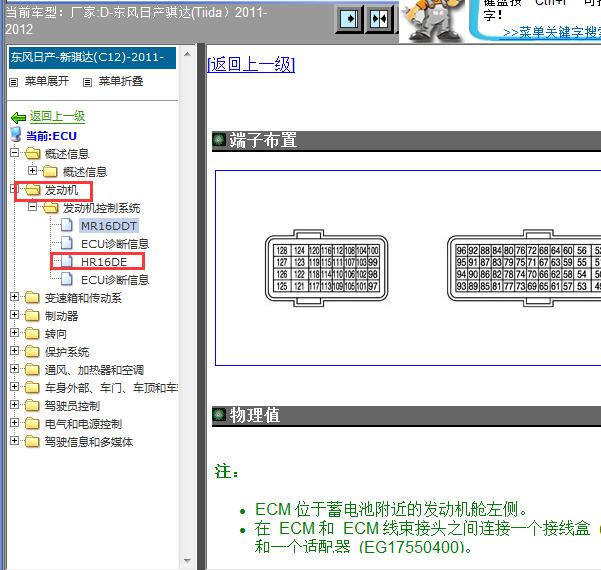Click the 当前:ECU computer icon
Image resolution: width=601 pixels, height=570 pixels.
[x=16, y=135]
